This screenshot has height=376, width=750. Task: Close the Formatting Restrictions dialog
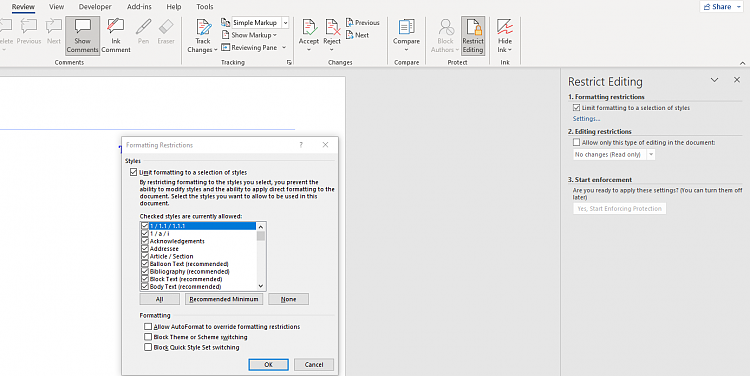point(325,144)
